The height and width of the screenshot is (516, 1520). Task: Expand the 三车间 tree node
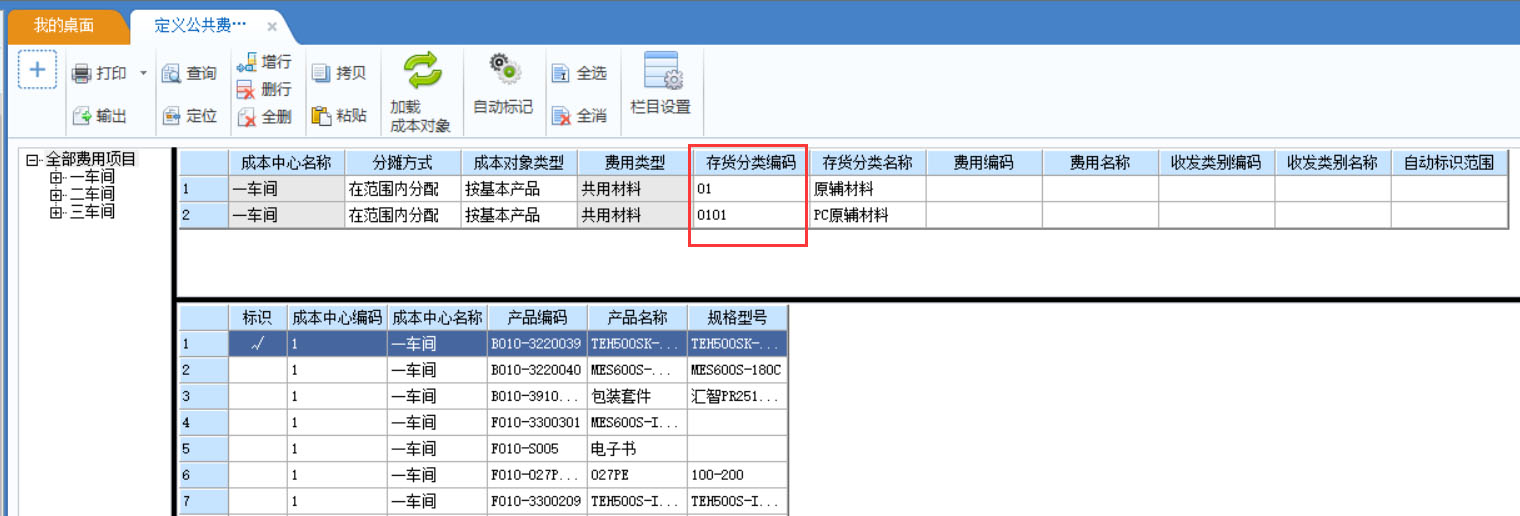coord(56,212)
